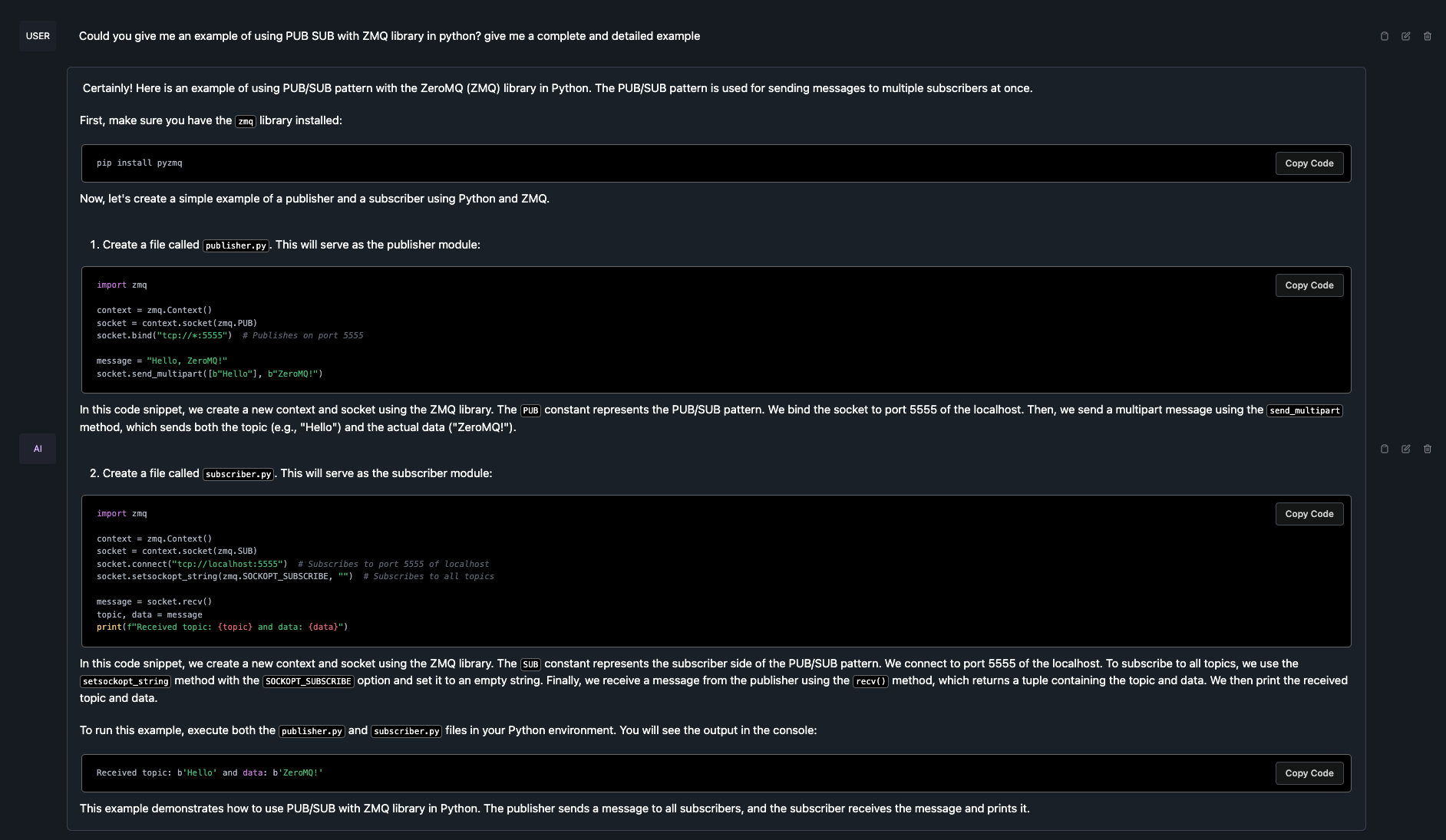The height and width of the screenshot is (840, 1446).
Task: Click the user's PUB SUB question text
Action: (389, 36)
